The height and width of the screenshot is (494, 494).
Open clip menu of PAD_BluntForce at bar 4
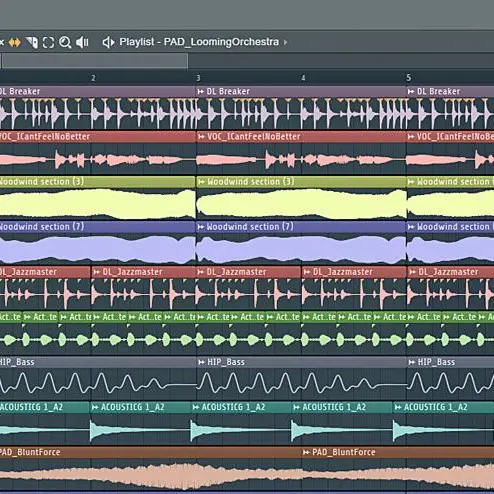tap(306, 452)
